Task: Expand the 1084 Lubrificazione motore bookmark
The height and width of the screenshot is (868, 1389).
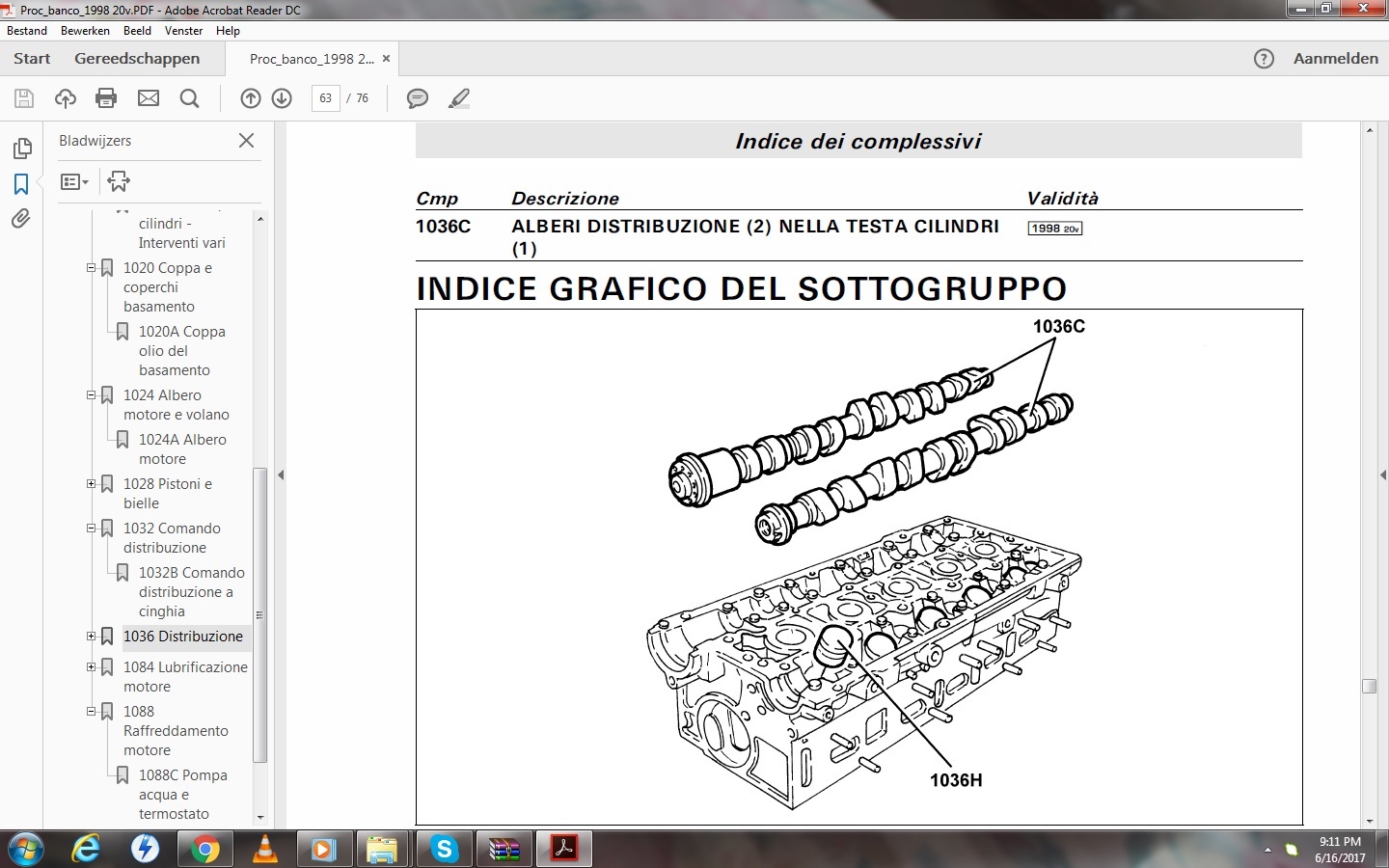Action: pyautogui.click(x=92, y=667)
